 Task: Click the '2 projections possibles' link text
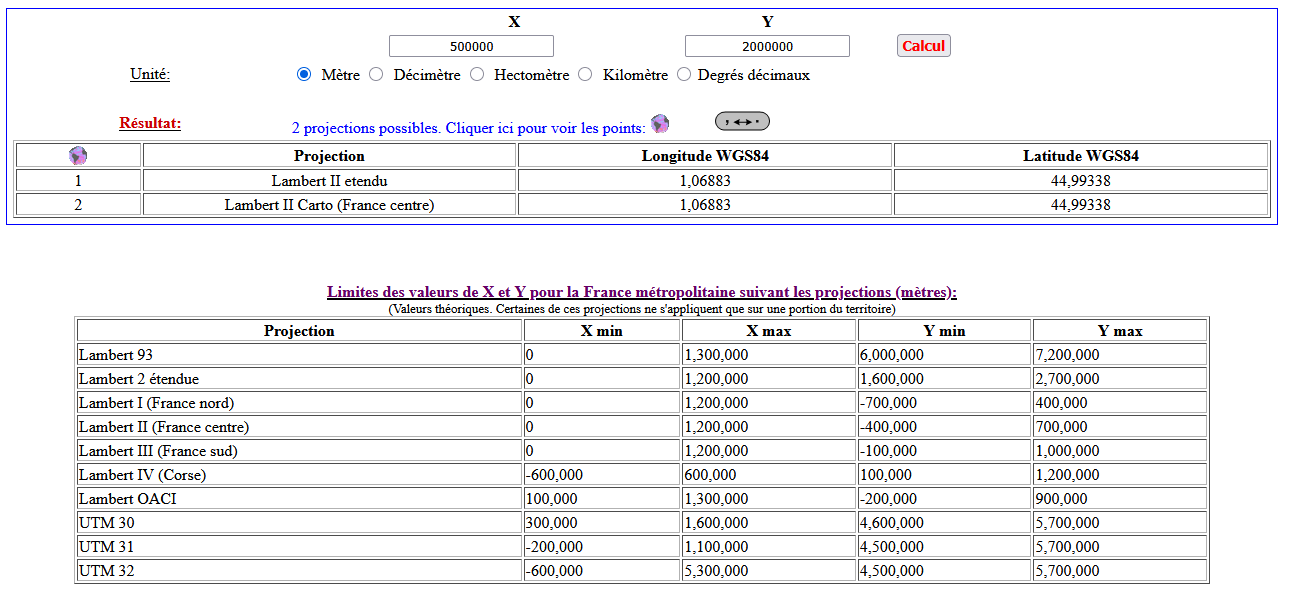[468, 128]
